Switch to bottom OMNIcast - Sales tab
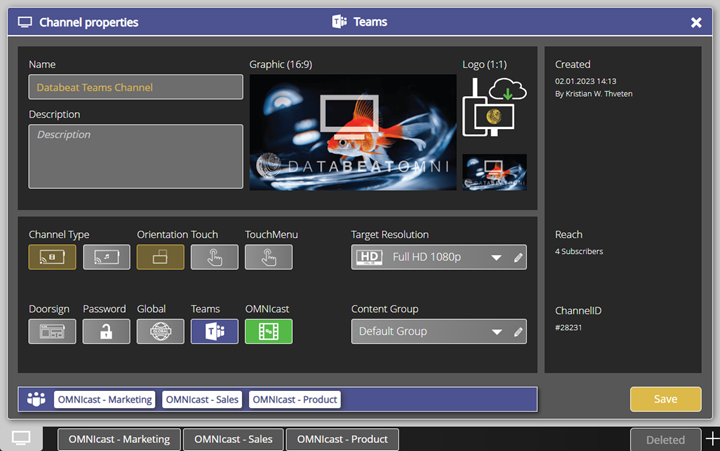Viewport: 720px width, 451px height. [233, 440]
